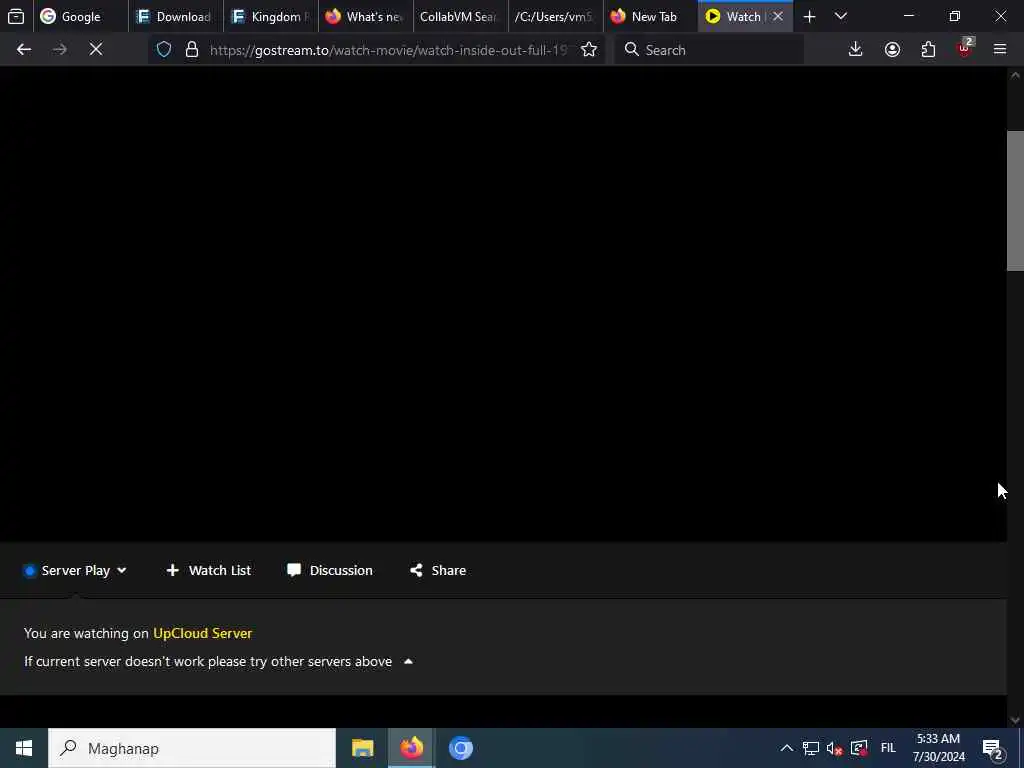Click the UpCloud Server link
Viewport: 1024px width, 768px height.
click(202, 633)
